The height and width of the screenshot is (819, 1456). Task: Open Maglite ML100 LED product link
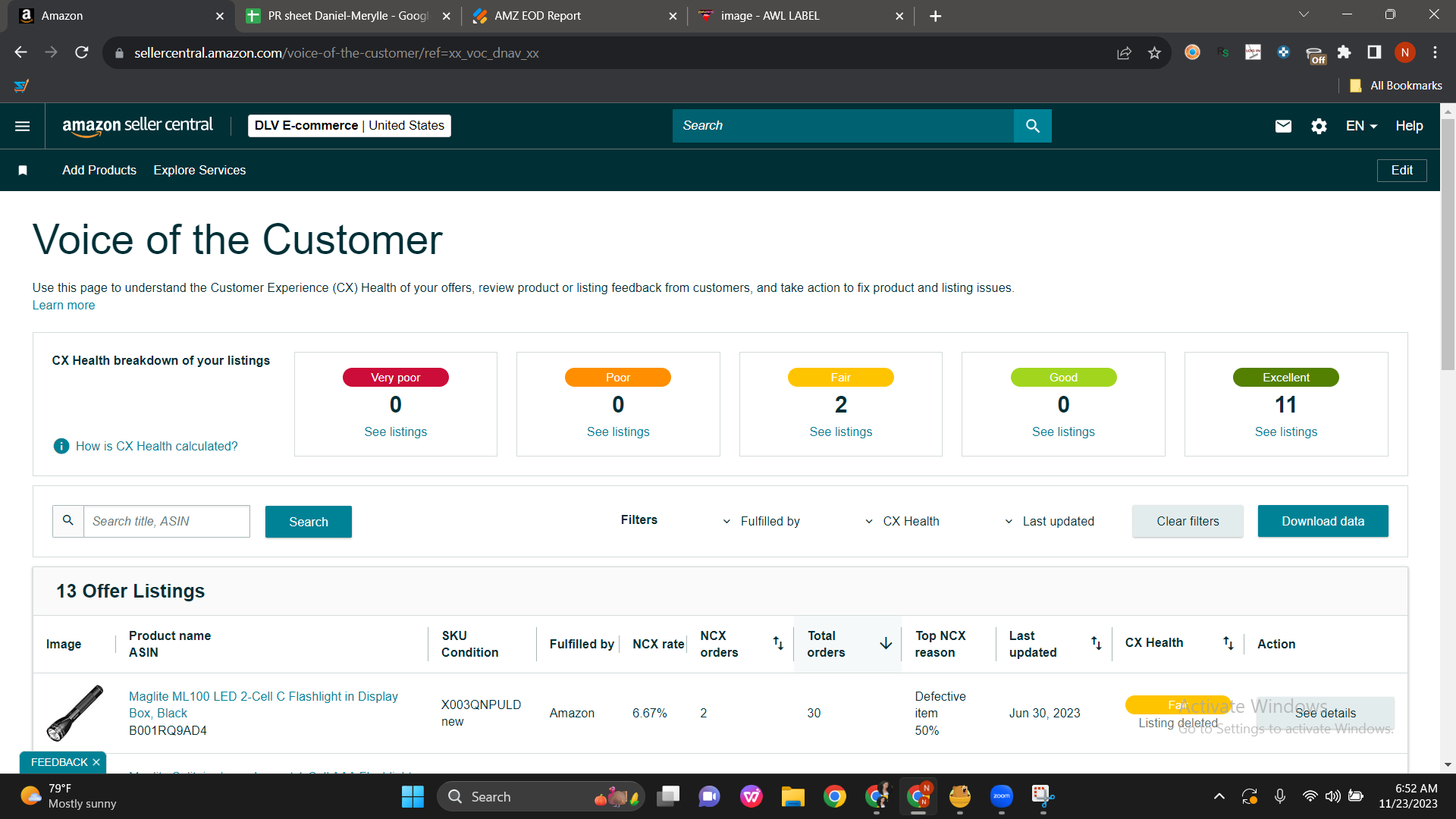click(x=263, y=704)
